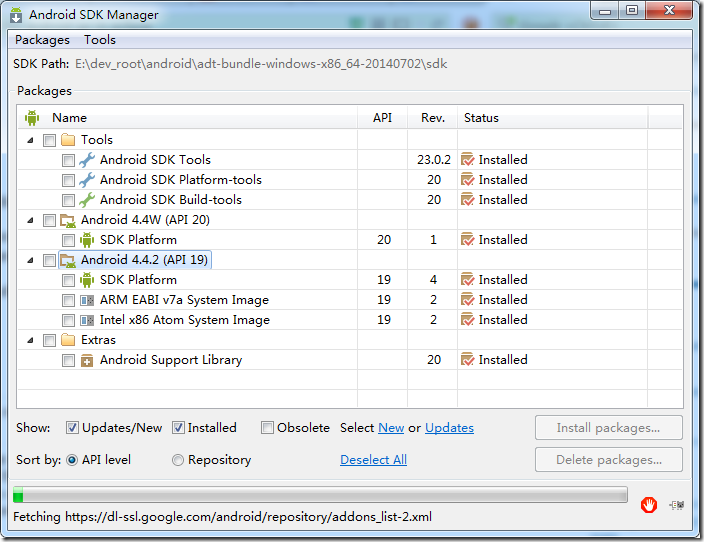704x542 pixels.
Task: Collapse the Android 4.4.2 (API 19) group
Action: point(30,260)
